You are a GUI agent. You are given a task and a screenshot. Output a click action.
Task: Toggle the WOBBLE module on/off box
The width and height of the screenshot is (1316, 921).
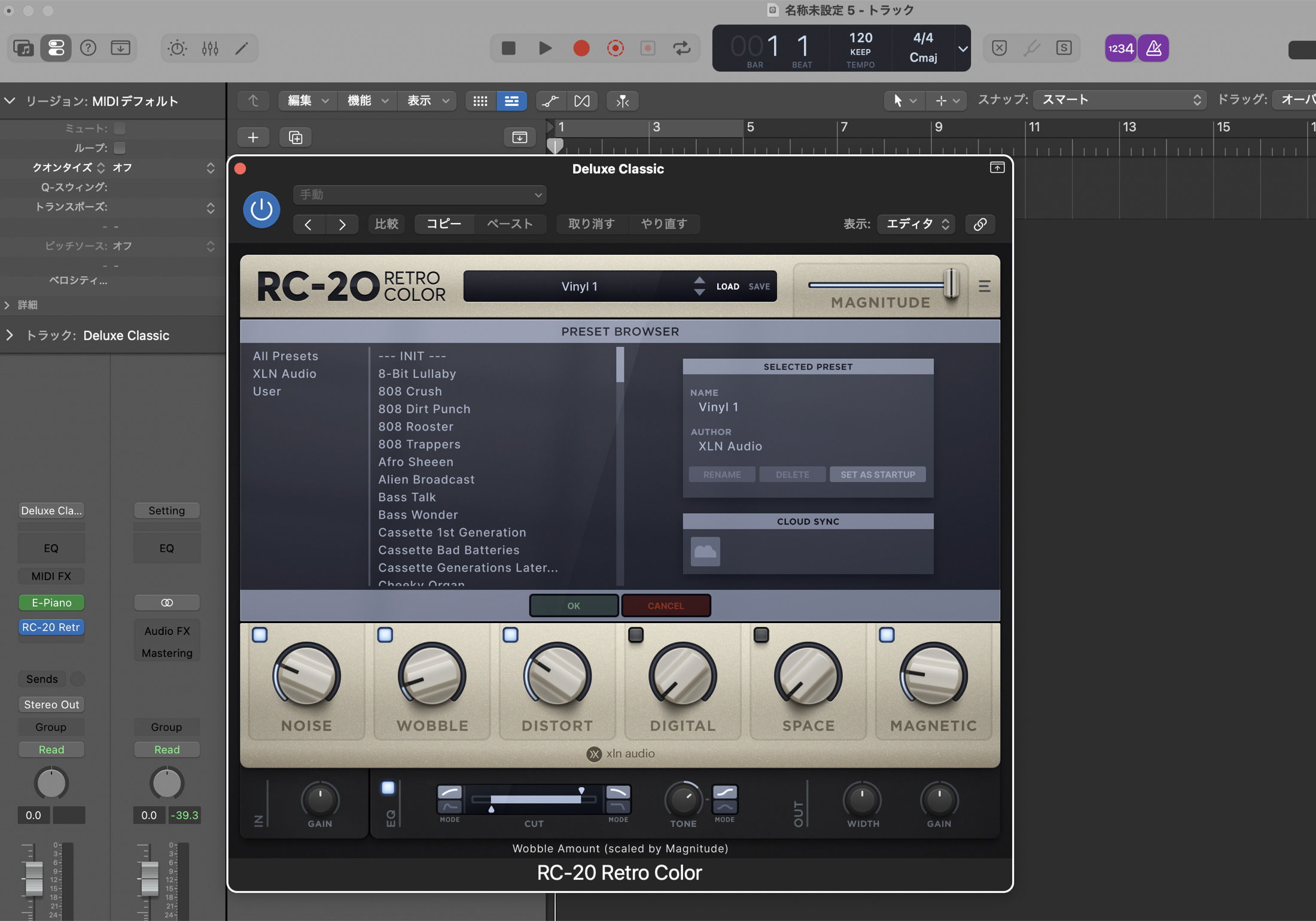[x=385, y=635]
